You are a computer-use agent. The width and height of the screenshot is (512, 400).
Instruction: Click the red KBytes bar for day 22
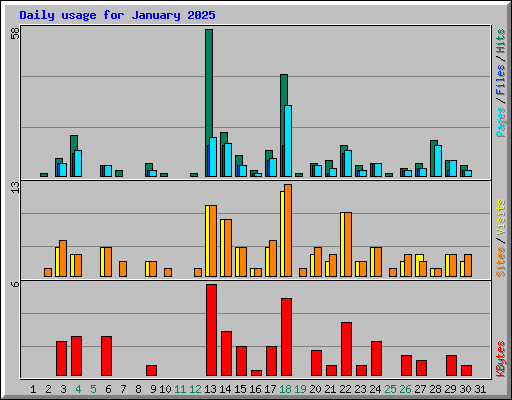coord(346,349)
